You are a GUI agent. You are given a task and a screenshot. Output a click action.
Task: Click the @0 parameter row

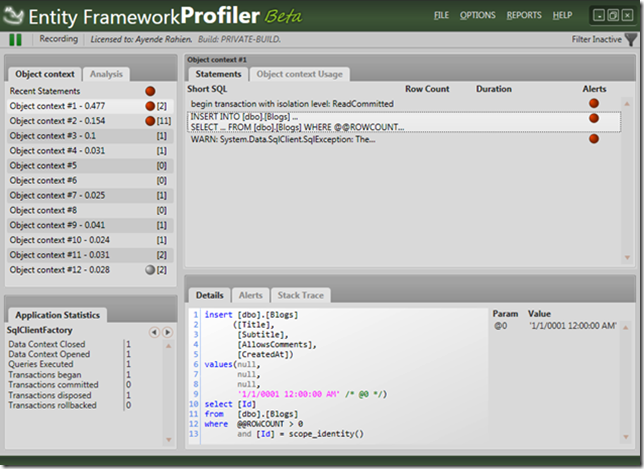[555, 326]
